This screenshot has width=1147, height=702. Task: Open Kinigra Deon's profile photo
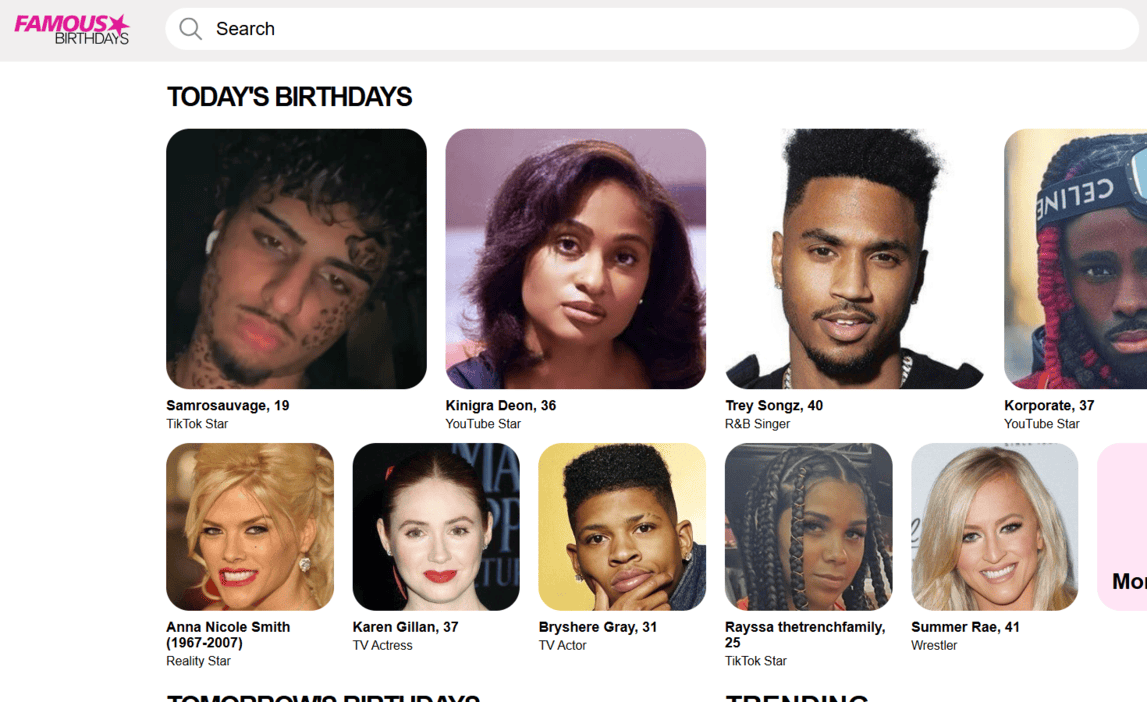pyautogui.click(x=575, y=258)
